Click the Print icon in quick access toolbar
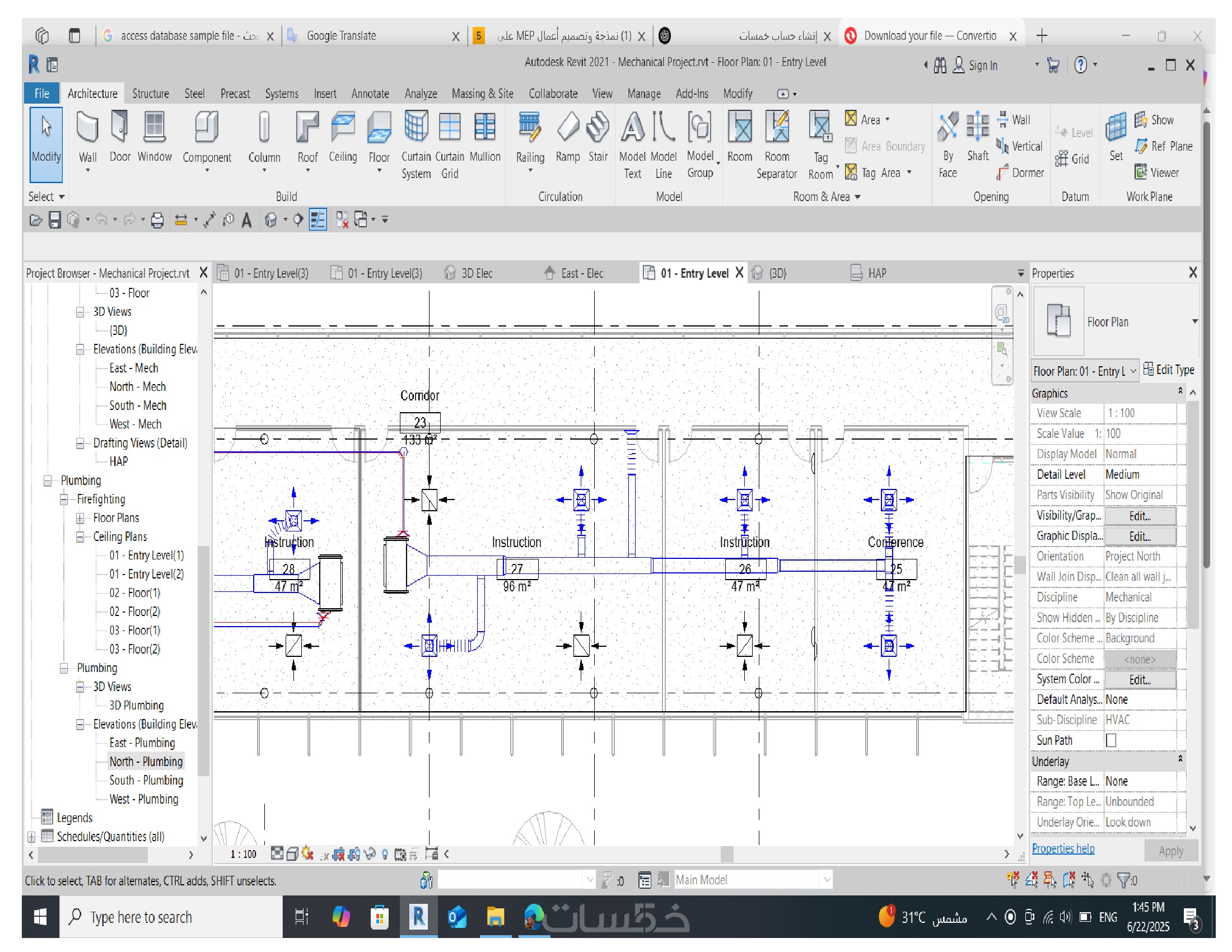Image resolution: width=1232 pixels, height=952 pixels. tap(157, 220)
